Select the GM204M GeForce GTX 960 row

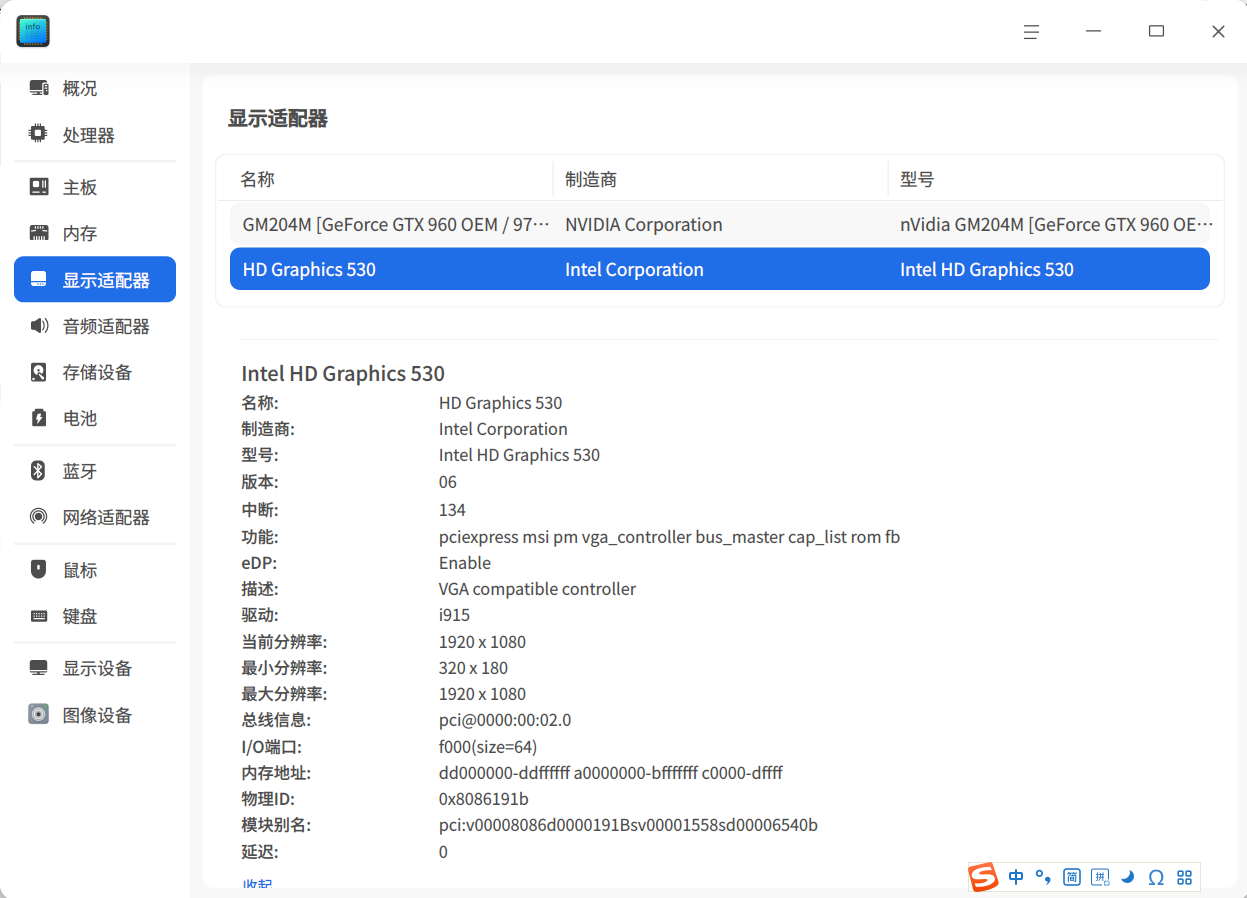[x=720, y=224]
